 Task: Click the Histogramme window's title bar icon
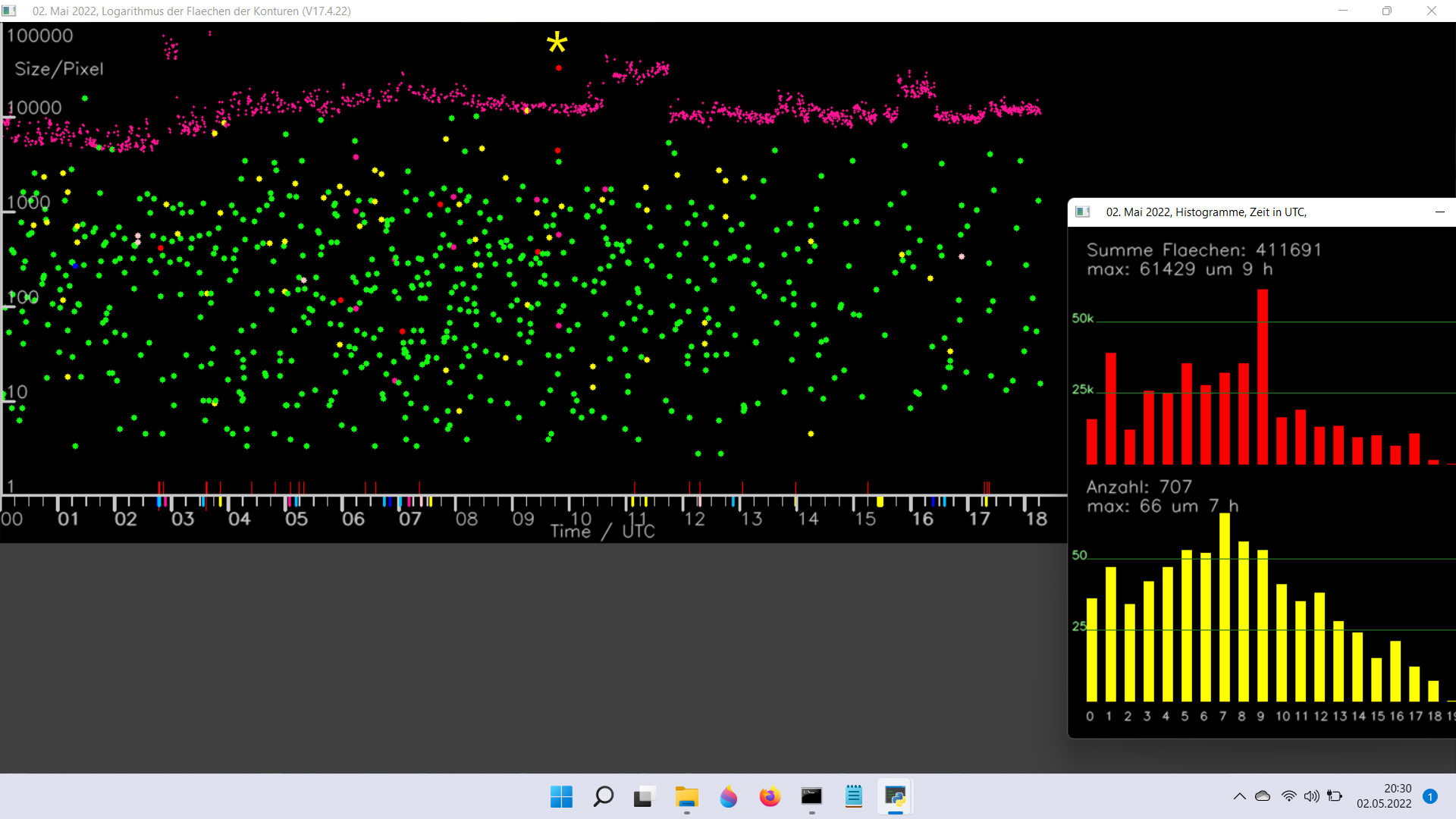point(1083,212)
